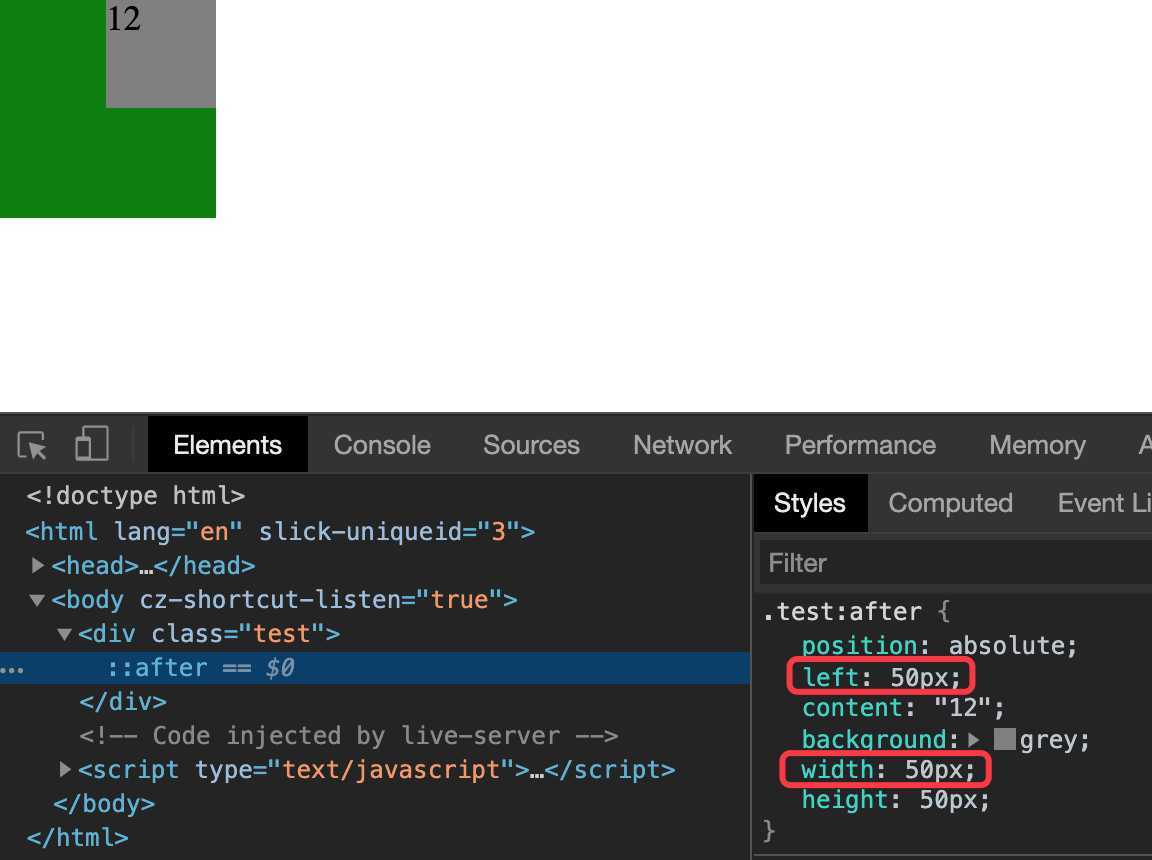Click the Filter styles input field
The width and height of the screenshot is (1152, 860).
click(x=955, y=563)
